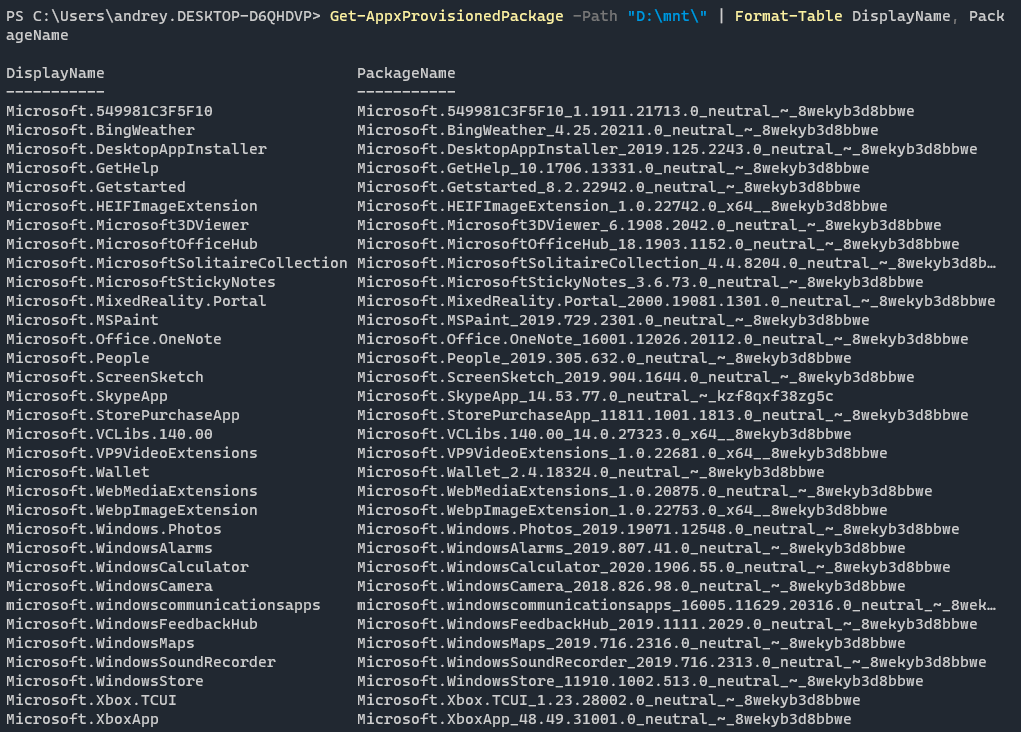
Task: Click package name GetHelp_10.1706.13331.0
Action: [613, 168]
